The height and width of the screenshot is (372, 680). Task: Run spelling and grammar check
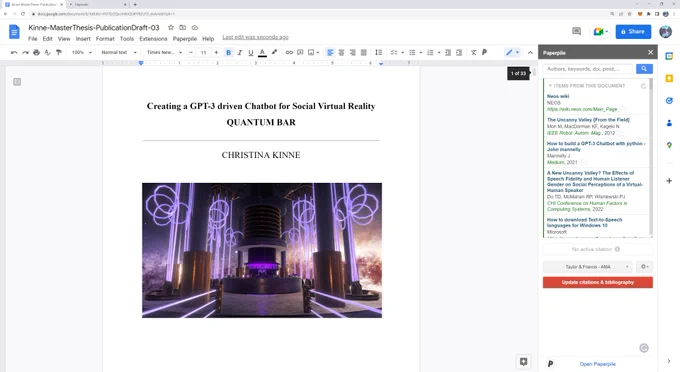(47, 52)
